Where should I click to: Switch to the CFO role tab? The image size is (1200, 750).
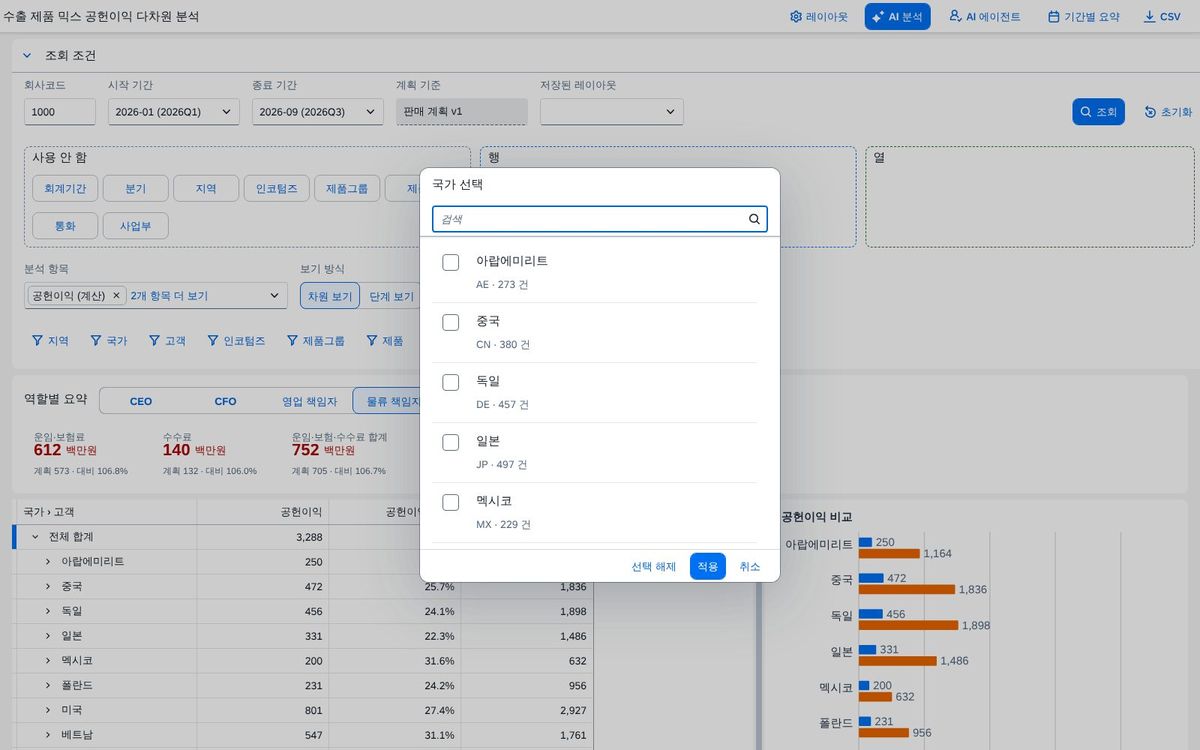[226, 401]
